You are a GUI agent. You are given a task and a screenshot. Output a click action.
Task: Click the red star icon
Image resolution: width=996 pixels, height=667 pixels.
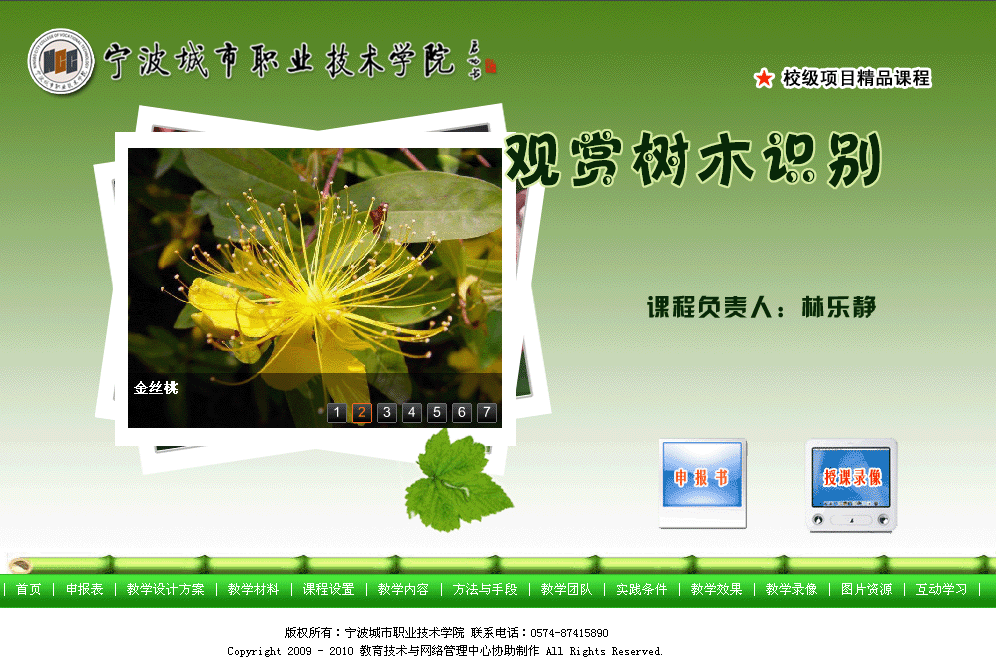tap(764, 78)
